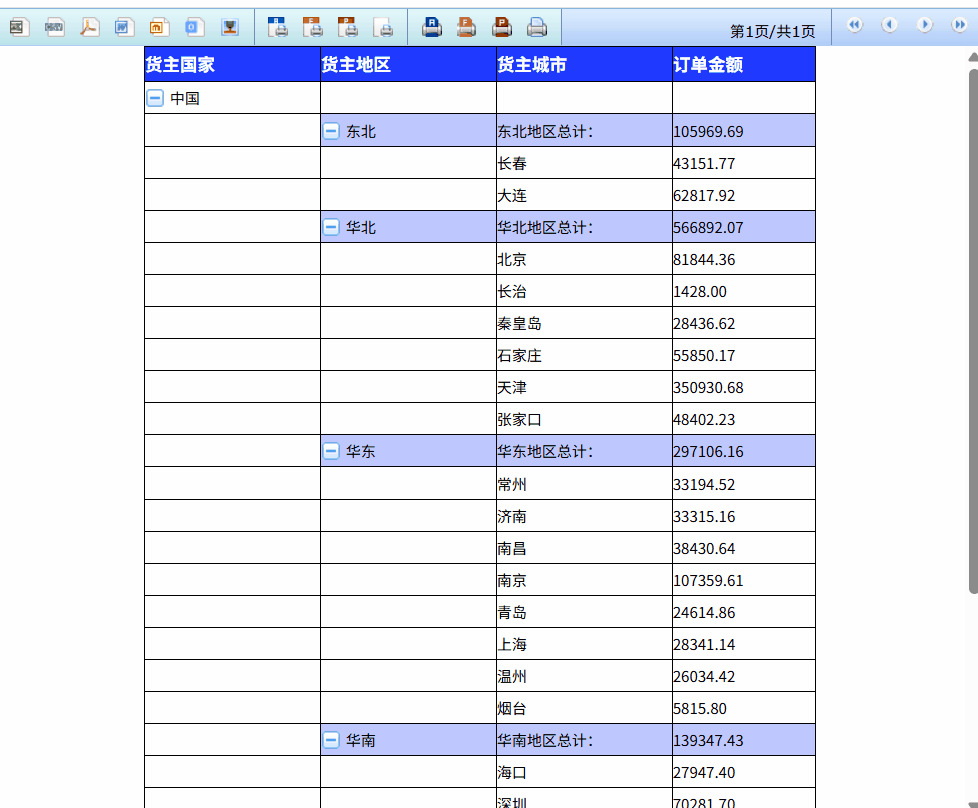Select the amount 1428.00
The image size is (978, 808).
tap(743, 291)
